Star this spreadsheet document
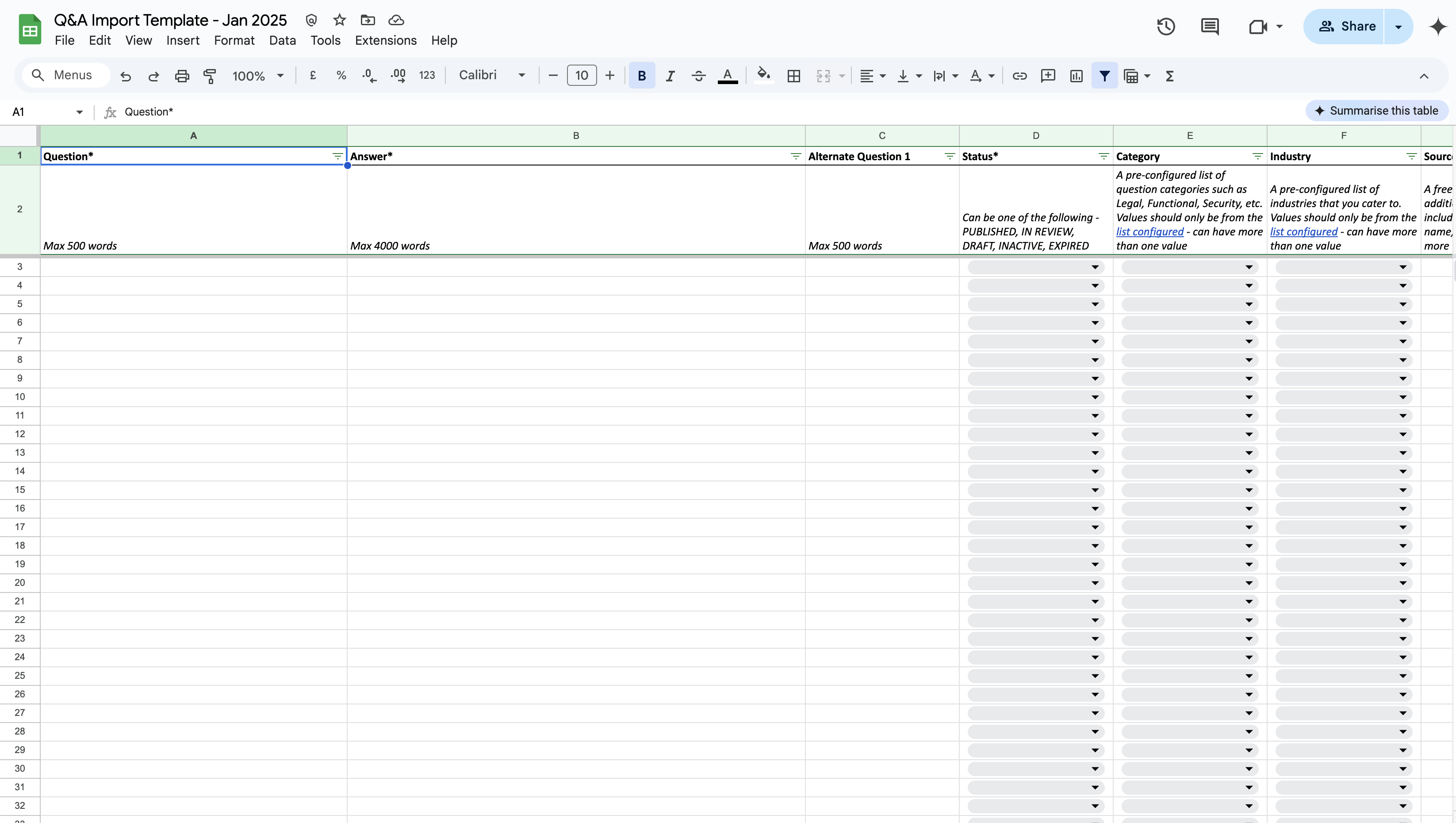Screen dimensions: 1456x823 pyautogui.click(x=339, y=20)
